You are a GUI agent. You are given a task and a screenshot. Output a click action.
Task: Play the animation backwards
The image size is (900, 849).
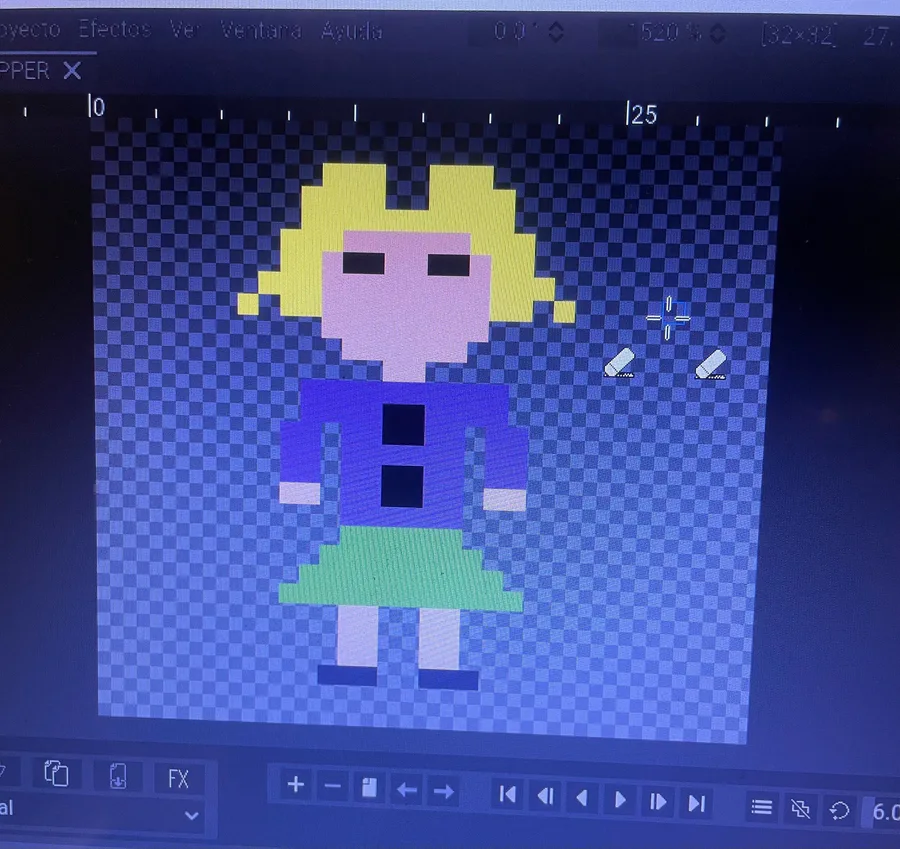point(582,798)
